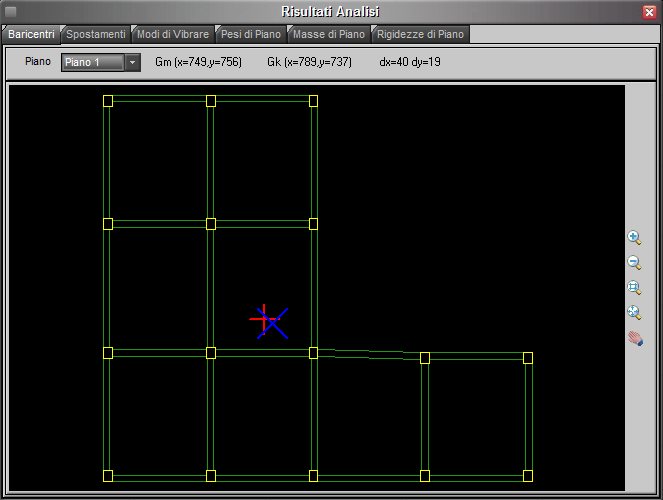Click the zoom extents icon
Image resolution: width=663 pixels, height=500 pixels.
pyautogui.click(x=634, y=313)
